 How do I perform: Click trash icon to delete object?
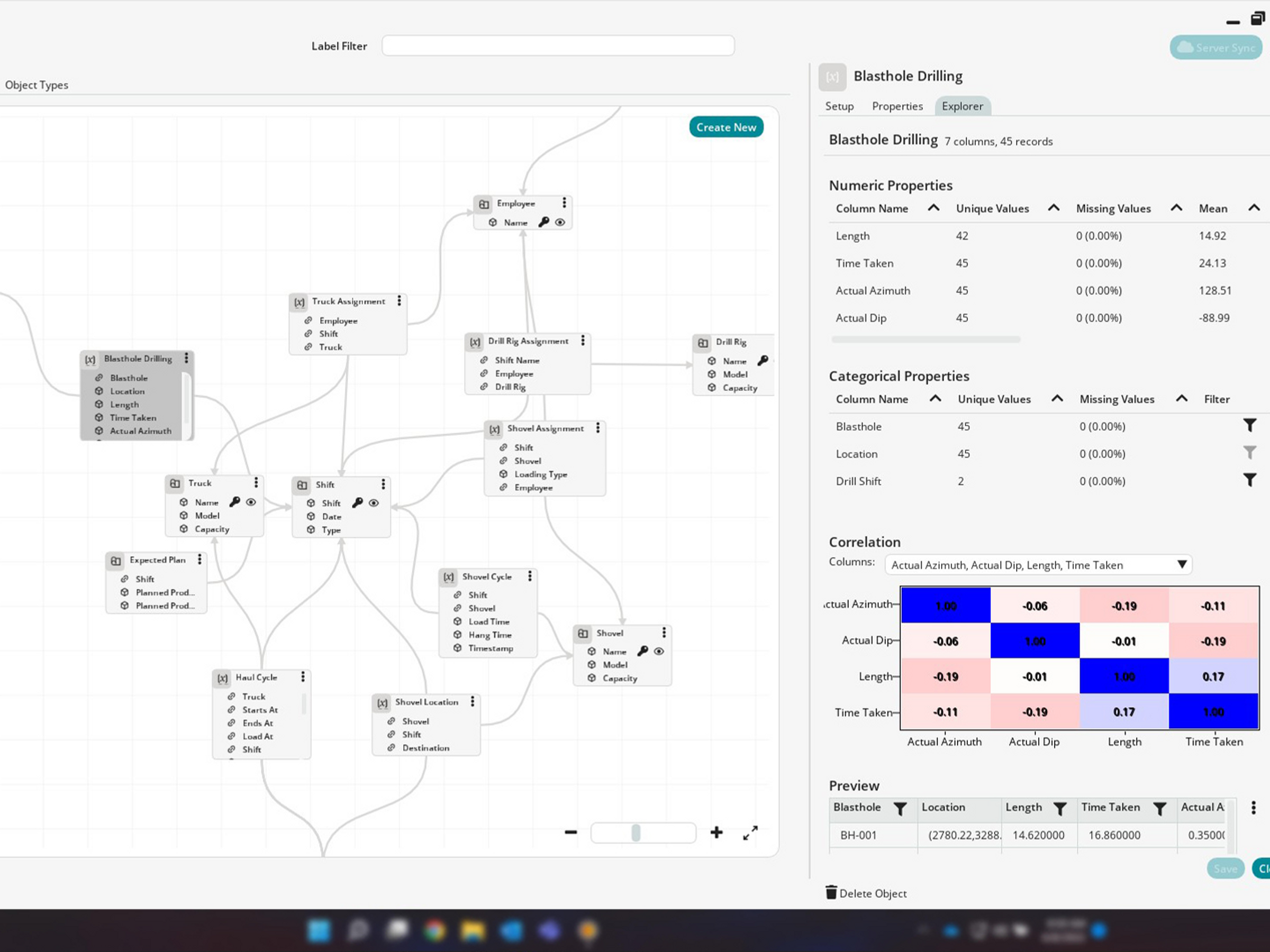click(x=831, y=892)
